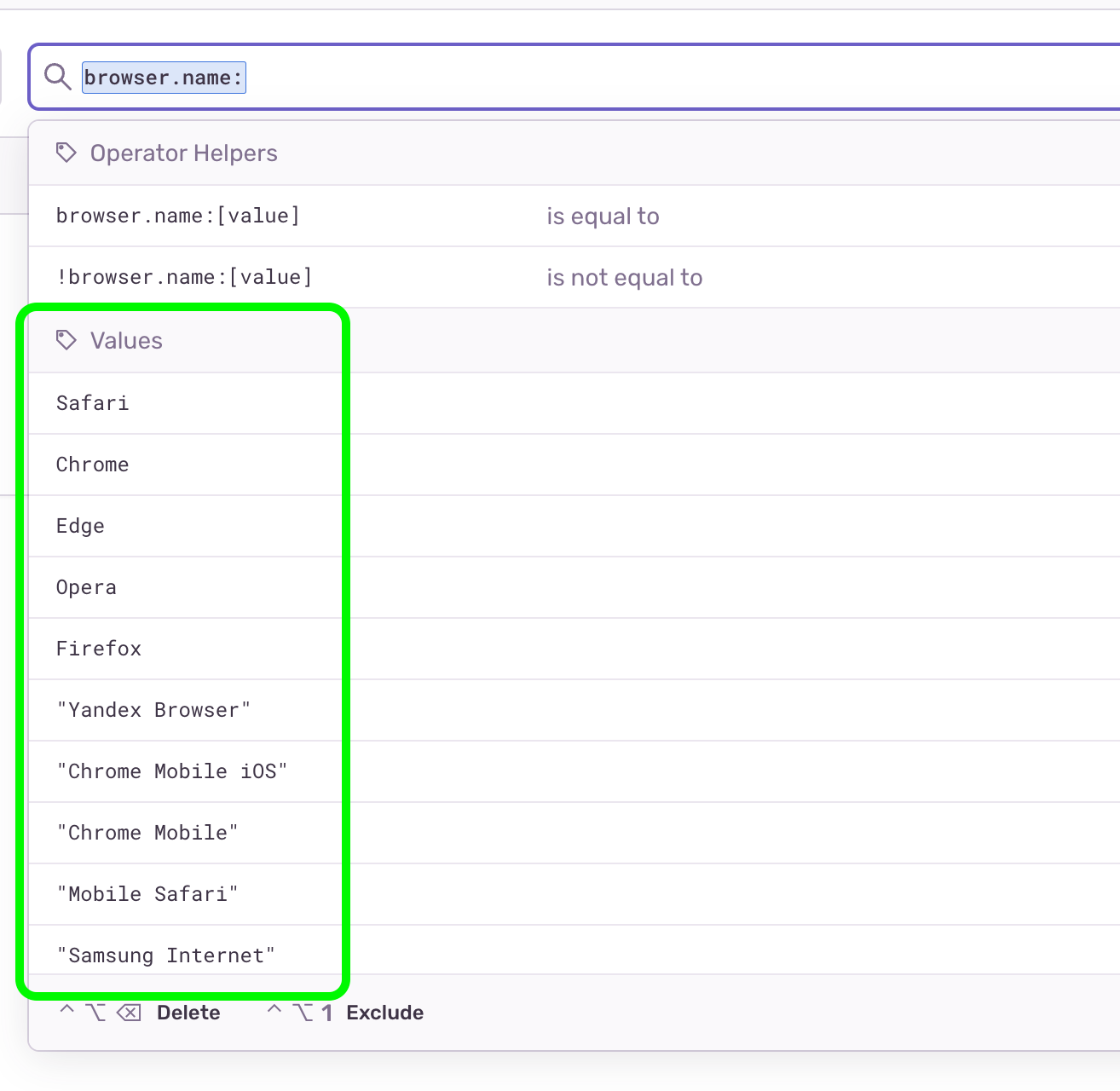Select Chrome from the Values list
This screenshot has height=1091, width=1120.
click(93, 464)
